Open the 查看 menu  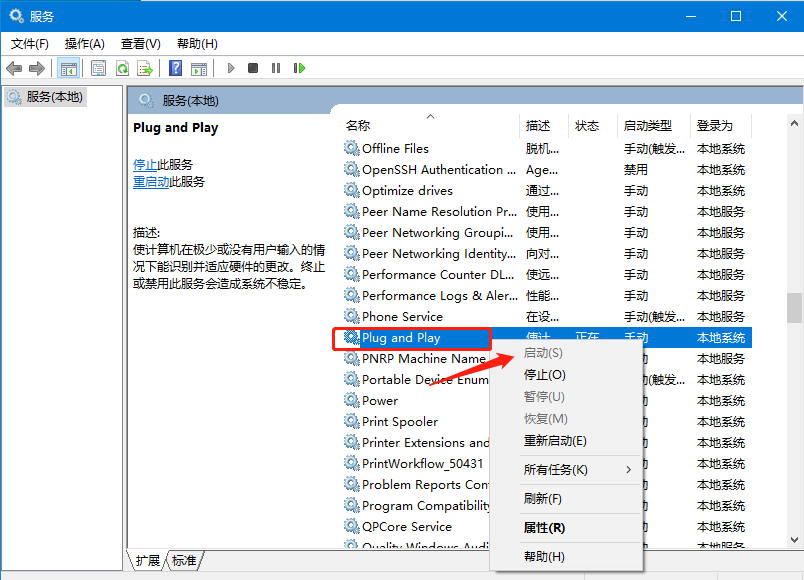(139, 43)
